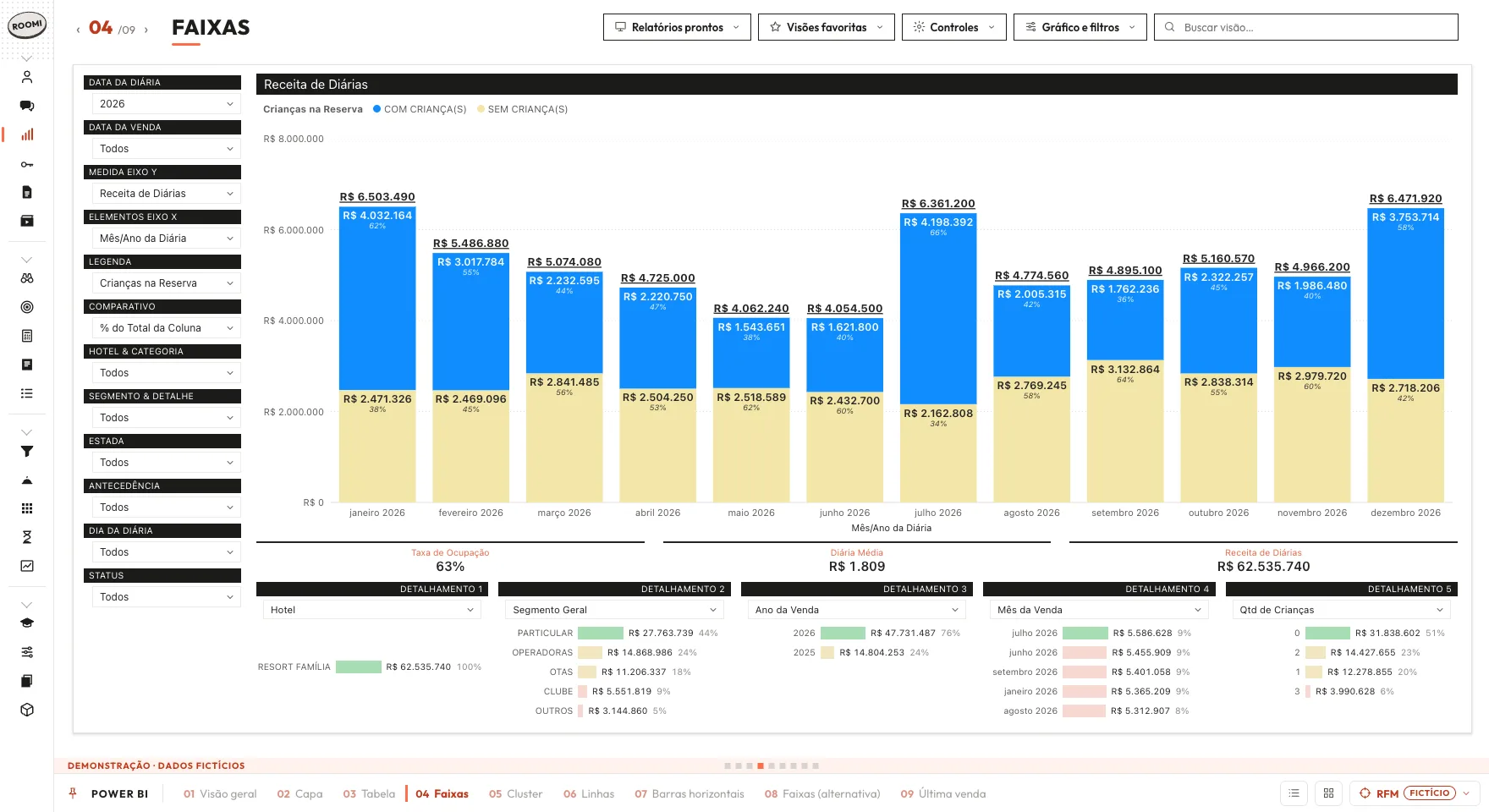Open Gráfico e filtros menu

click(1080, 27)
